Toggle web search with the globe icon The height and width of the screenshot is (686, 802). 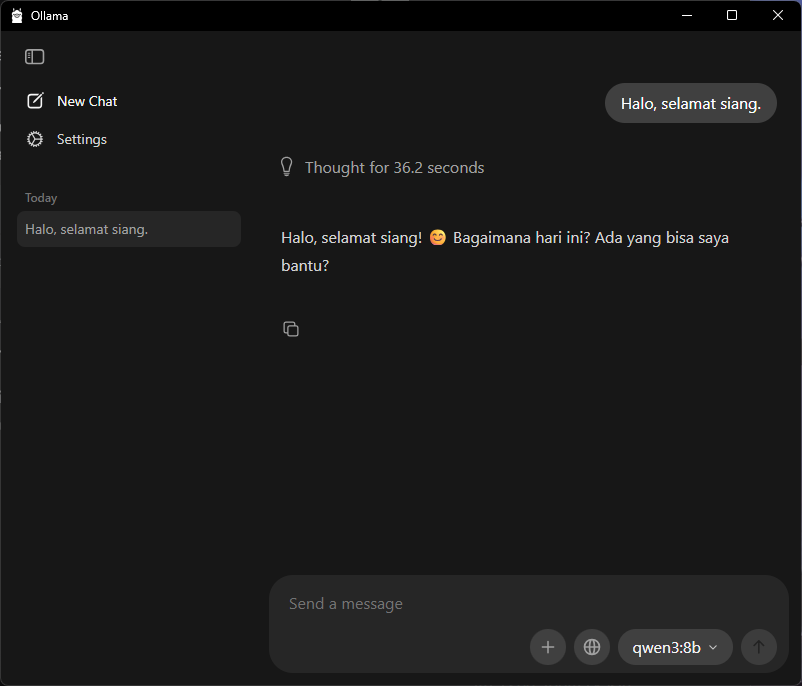pyautogui.click(x=592, y=647)
